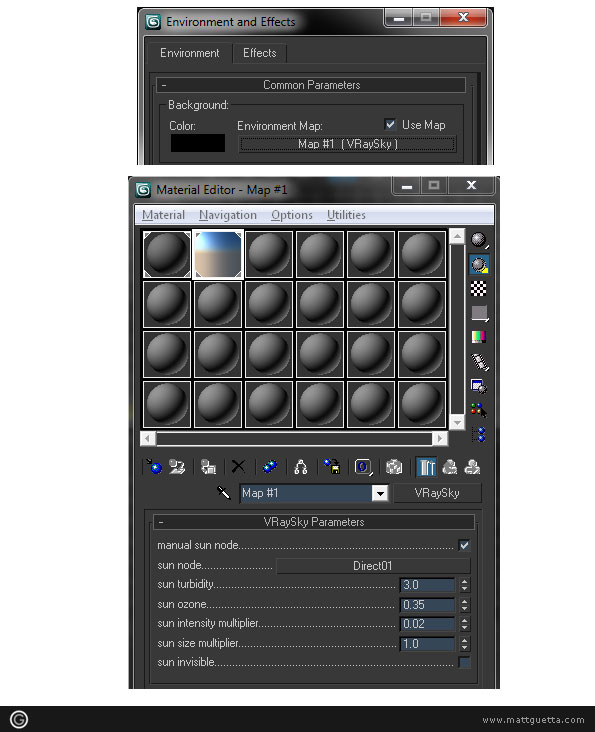Click Put Material to Scene icon

coord(177,466)
